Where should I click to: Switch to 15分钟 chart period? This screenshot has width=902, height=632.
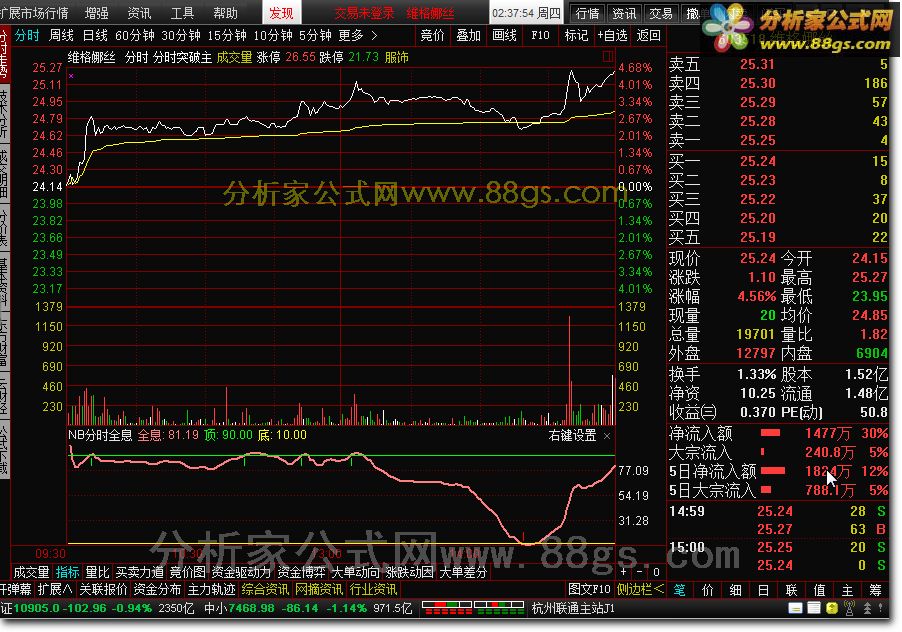227,36
